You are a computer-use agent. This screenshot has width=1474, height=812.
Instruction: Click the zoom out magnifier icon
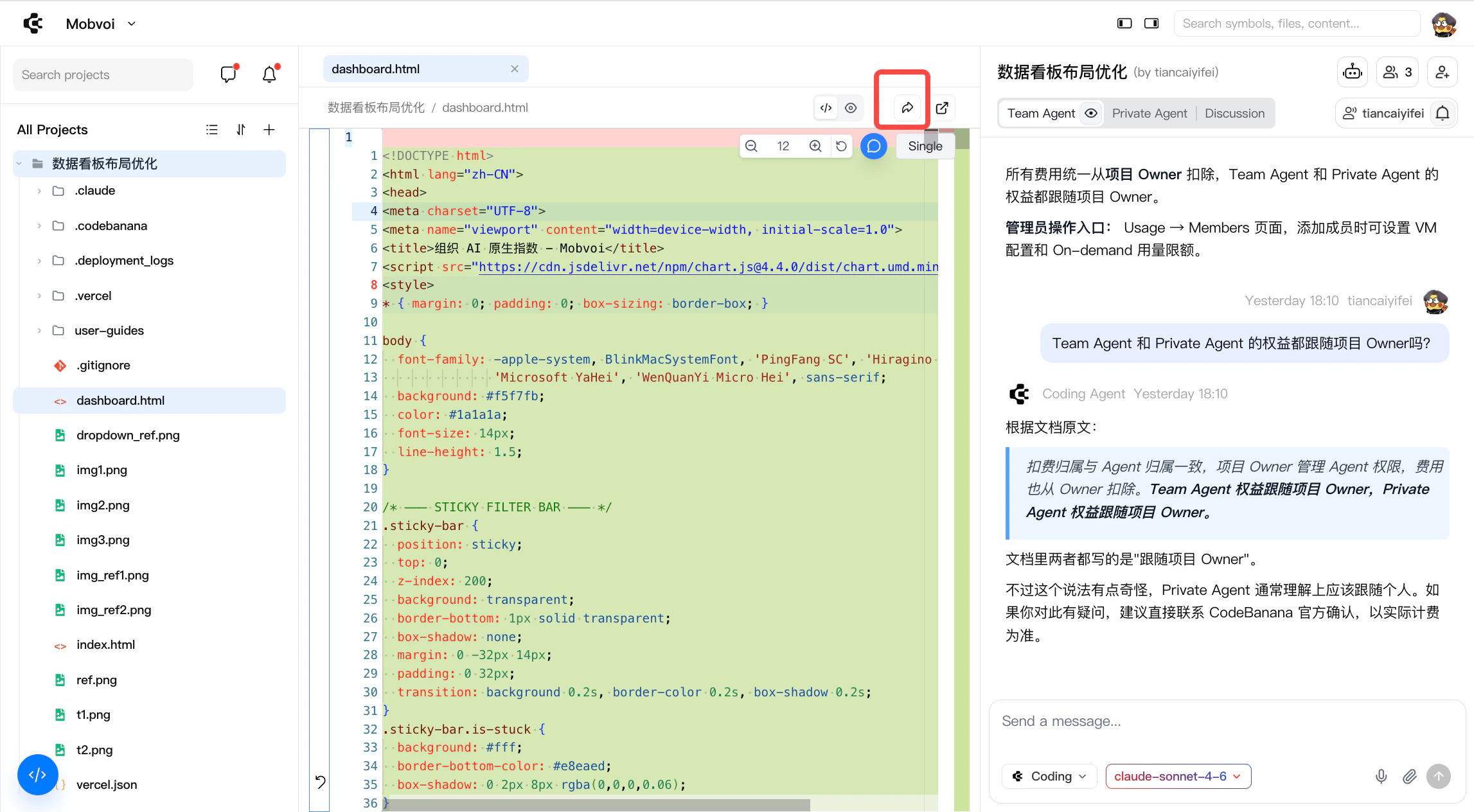click(751, 146)
